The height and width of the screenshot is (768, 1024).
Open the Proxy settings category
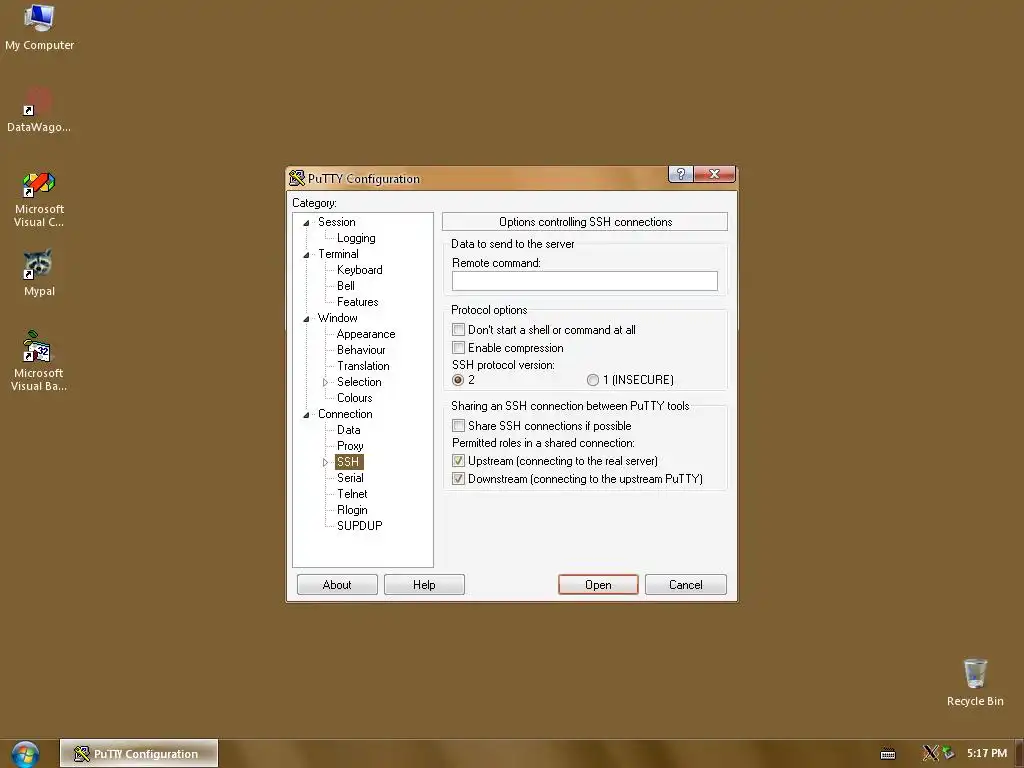(349, 446)
